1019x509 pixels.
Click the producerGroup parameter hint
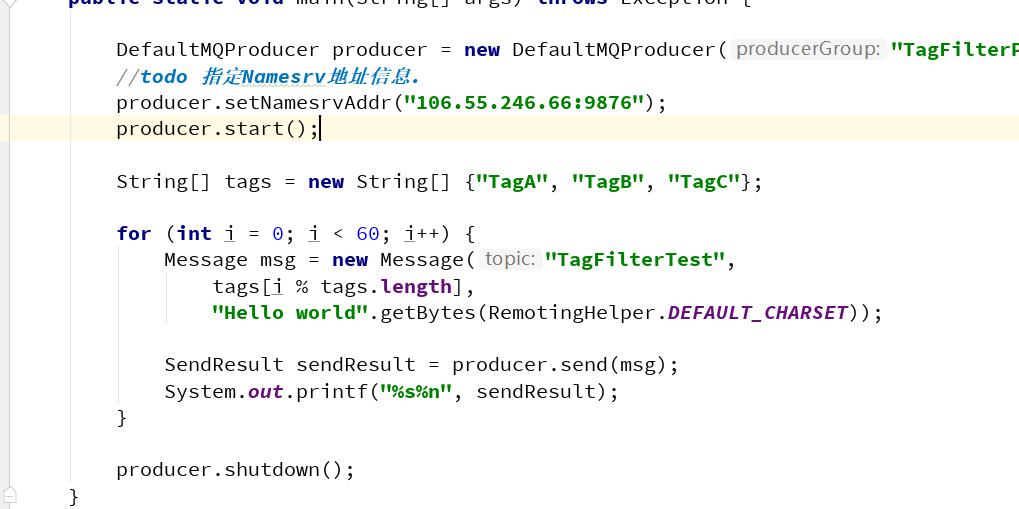pos(808,49)
